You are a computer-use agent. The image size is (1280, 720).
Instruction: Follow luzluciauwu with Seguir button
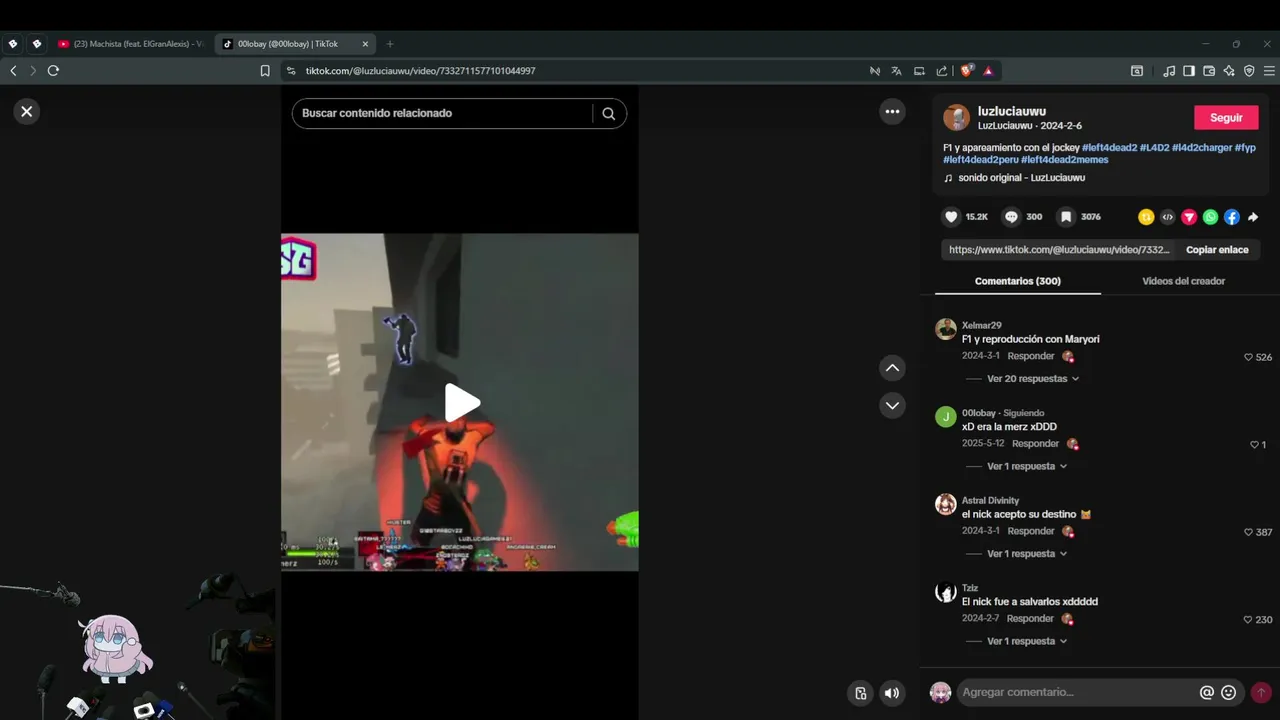pos(1226,117)
